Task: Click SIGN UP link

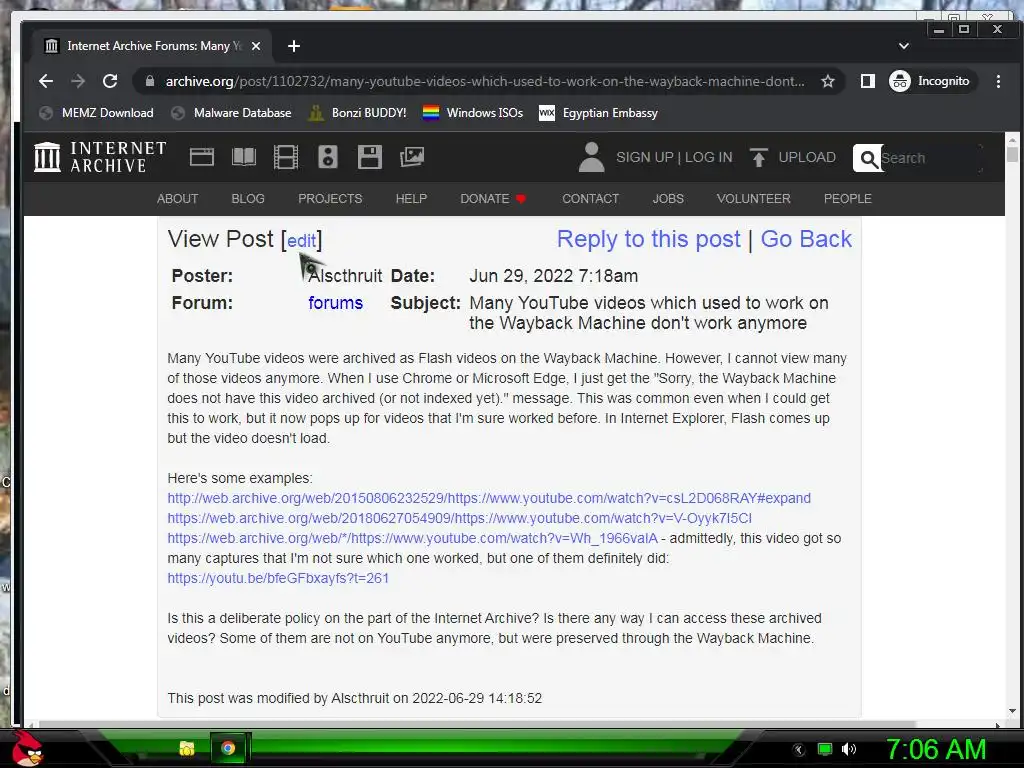Action: [x=645, y=157]
